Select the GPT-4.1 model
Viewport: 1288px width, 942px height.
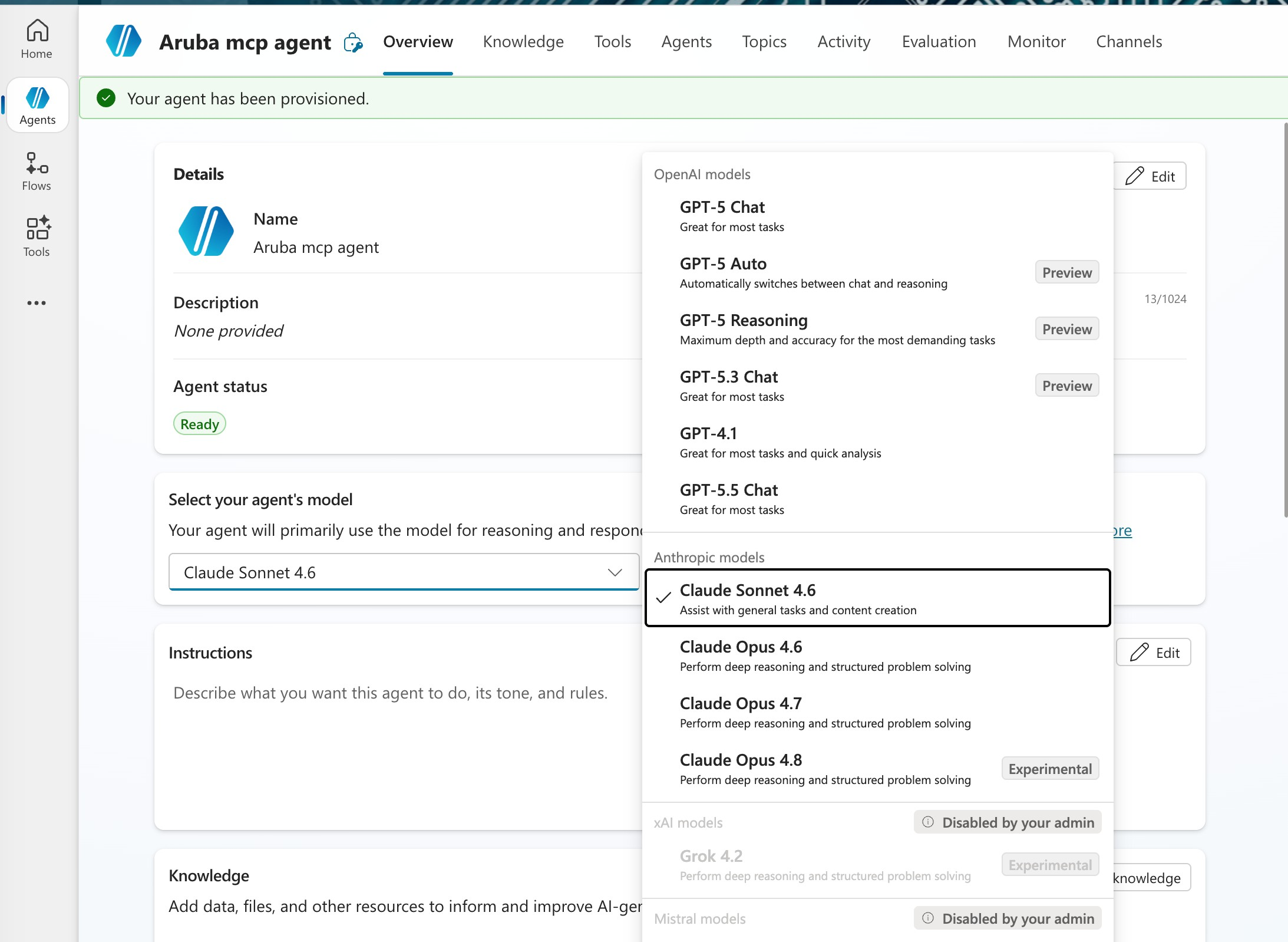tap(878, 443)
